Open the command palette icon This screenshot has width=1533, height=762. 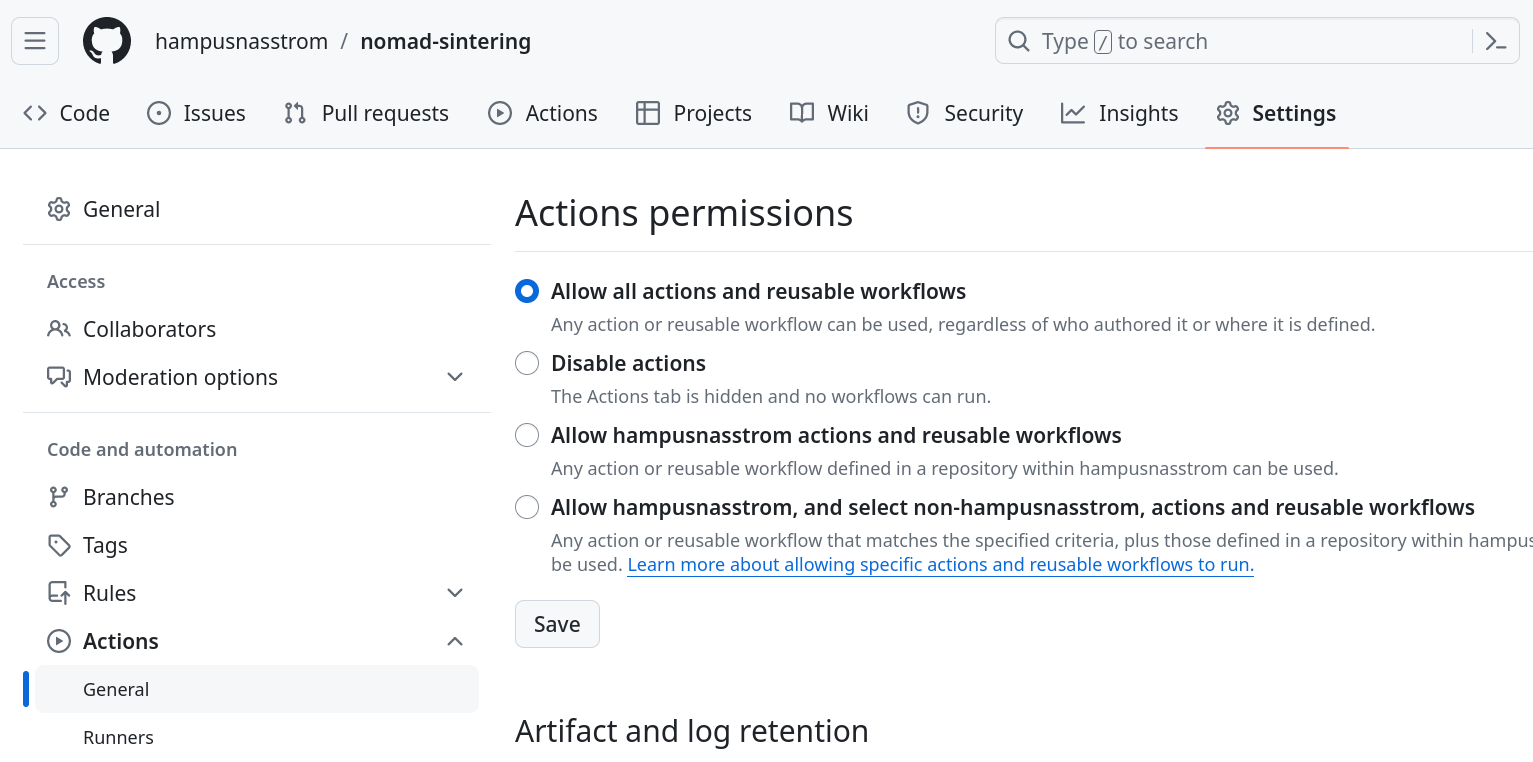(1495, 41)
